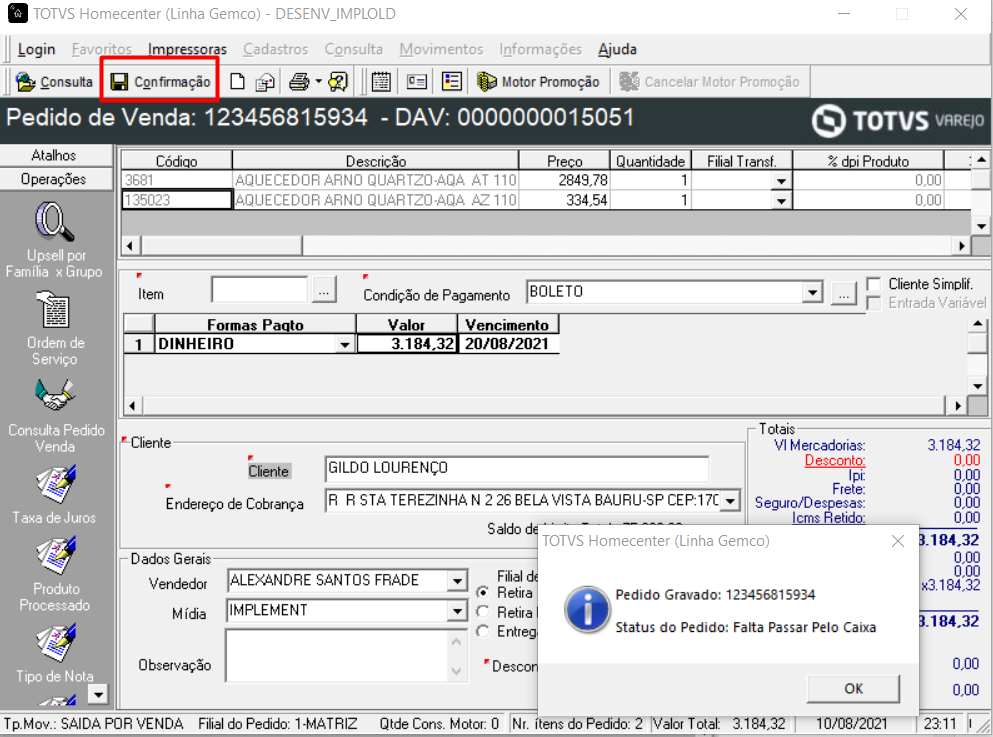
Task: Open the Login menu
Action: pos(36,49)
